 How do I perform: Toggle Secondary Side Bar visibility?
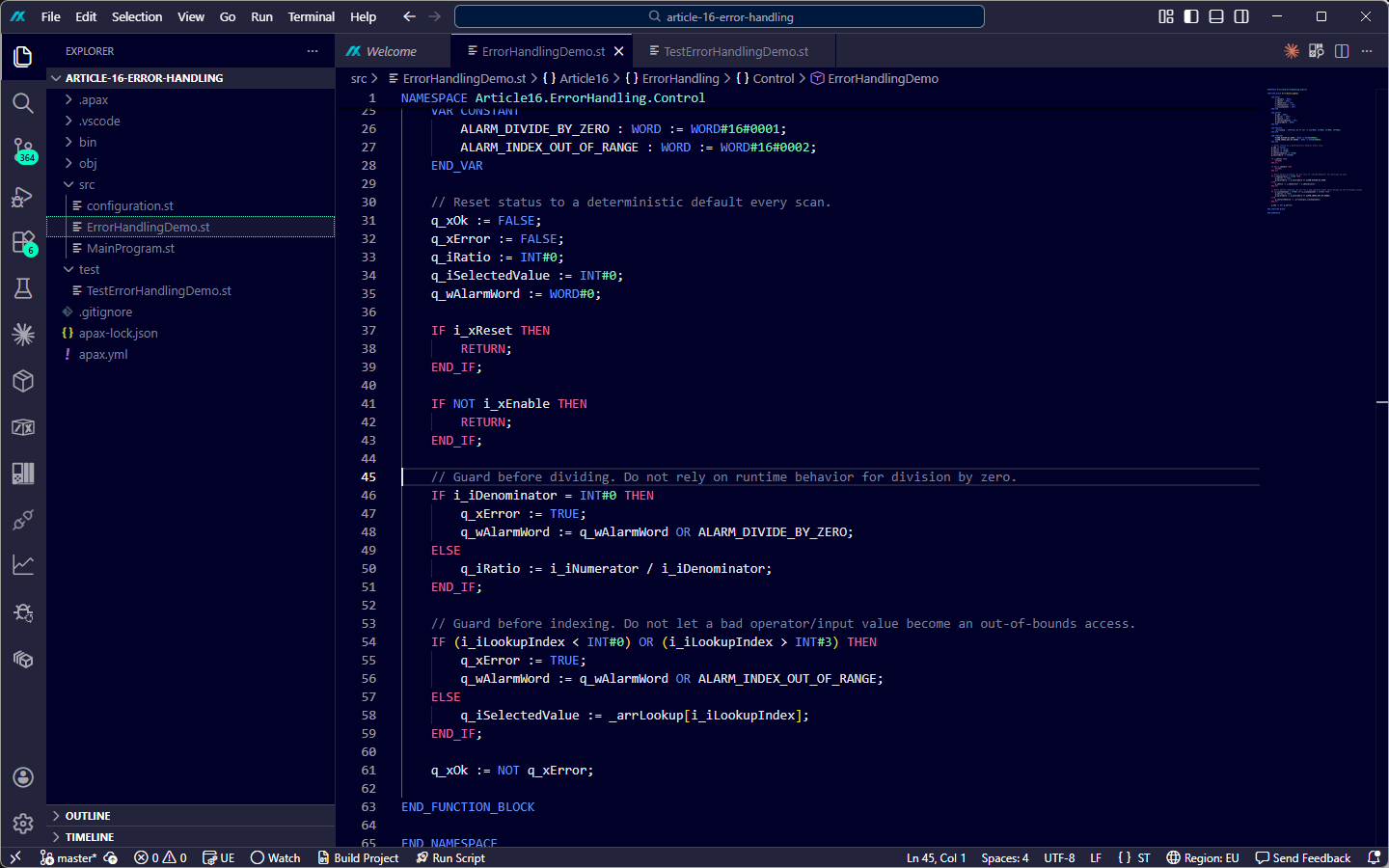(1241, 16)
